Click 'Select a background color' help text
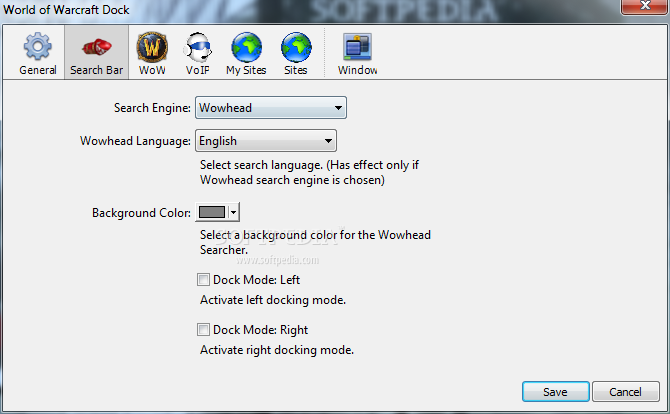The height and width of the screenshot is (414, 670). pyautogui.click(x=315, y=242)
